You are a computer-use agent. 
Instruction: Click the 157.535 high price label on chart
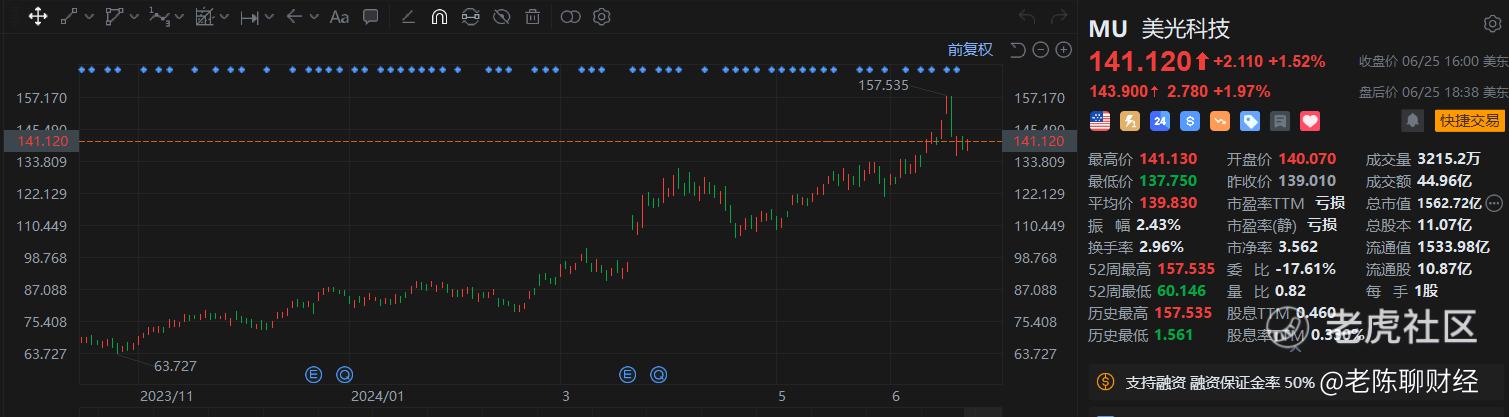[884, 86]
